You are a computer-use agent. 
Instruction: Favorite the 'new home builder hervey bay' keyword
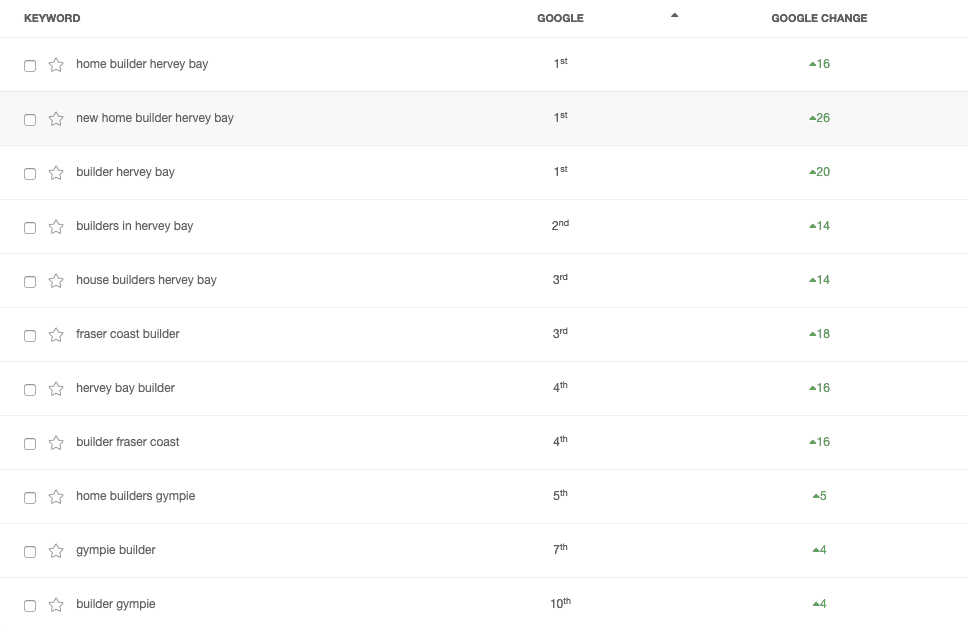[x=56, y=119]
